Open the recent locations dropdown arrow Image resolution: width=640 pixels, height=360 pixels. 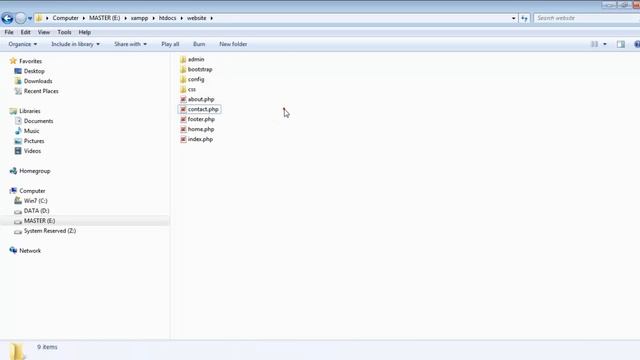30,18
